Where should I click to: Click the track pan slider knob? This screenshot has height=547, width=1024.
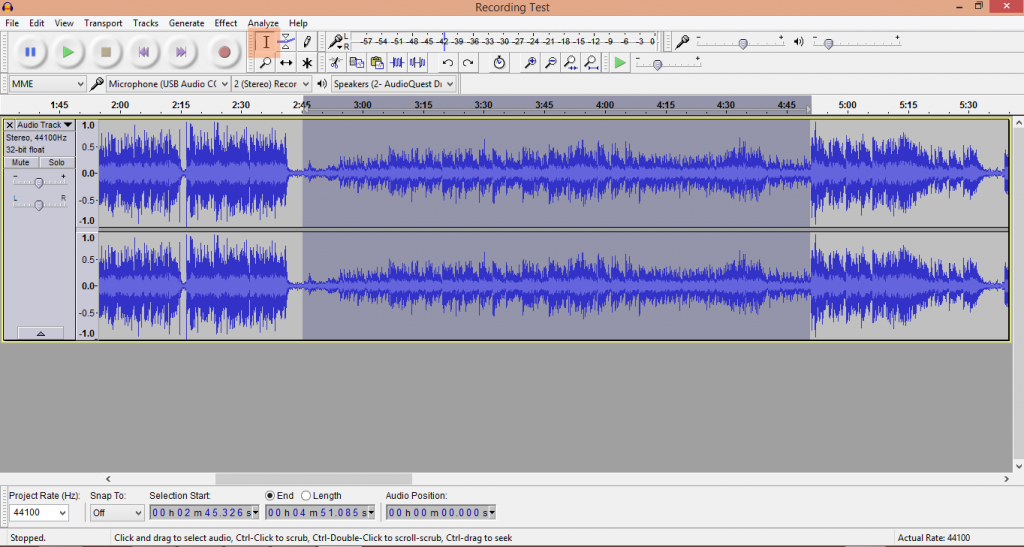click(39, 205)
